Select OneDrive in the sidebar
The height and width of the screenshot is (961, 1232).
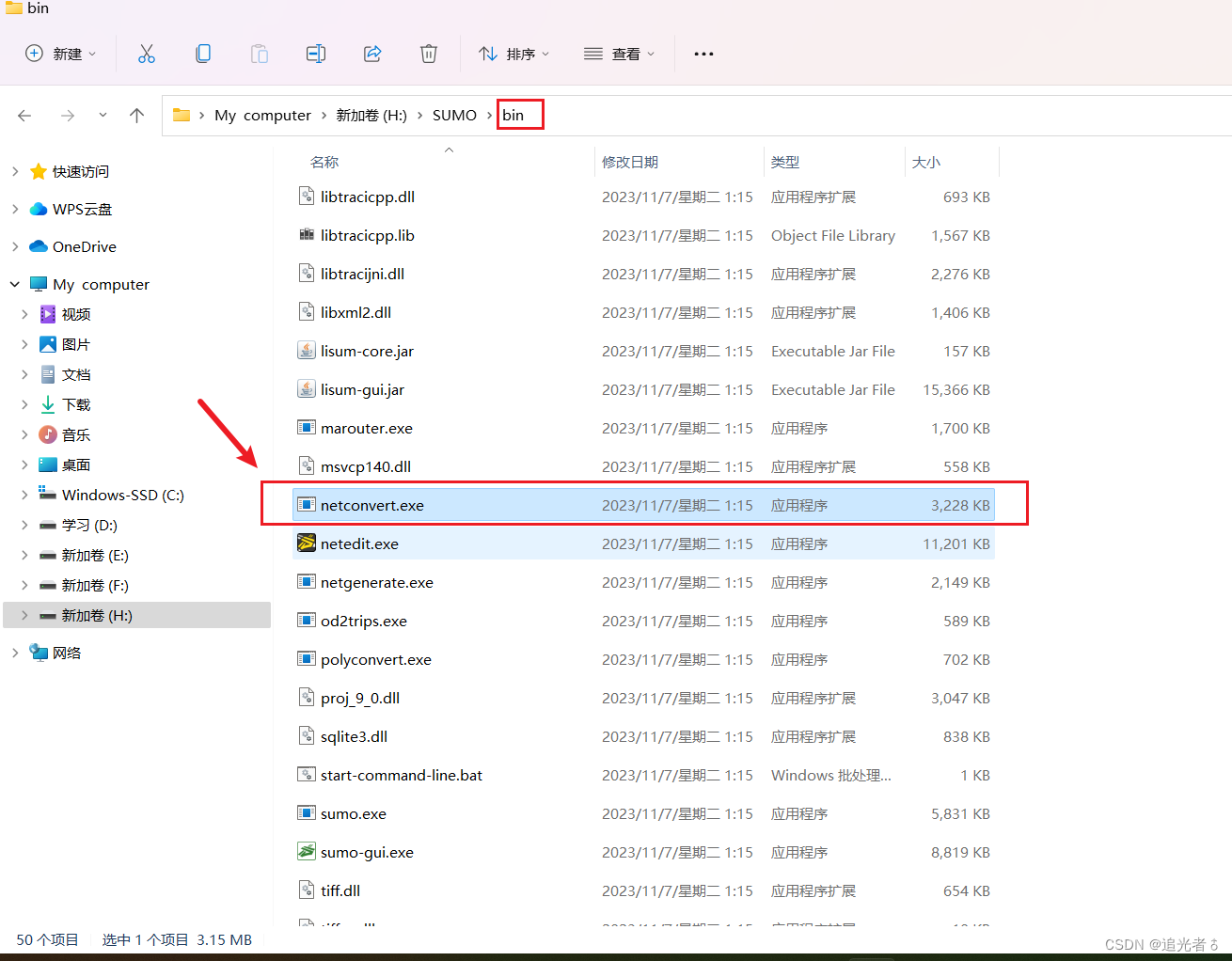click(x=85, y=246)
